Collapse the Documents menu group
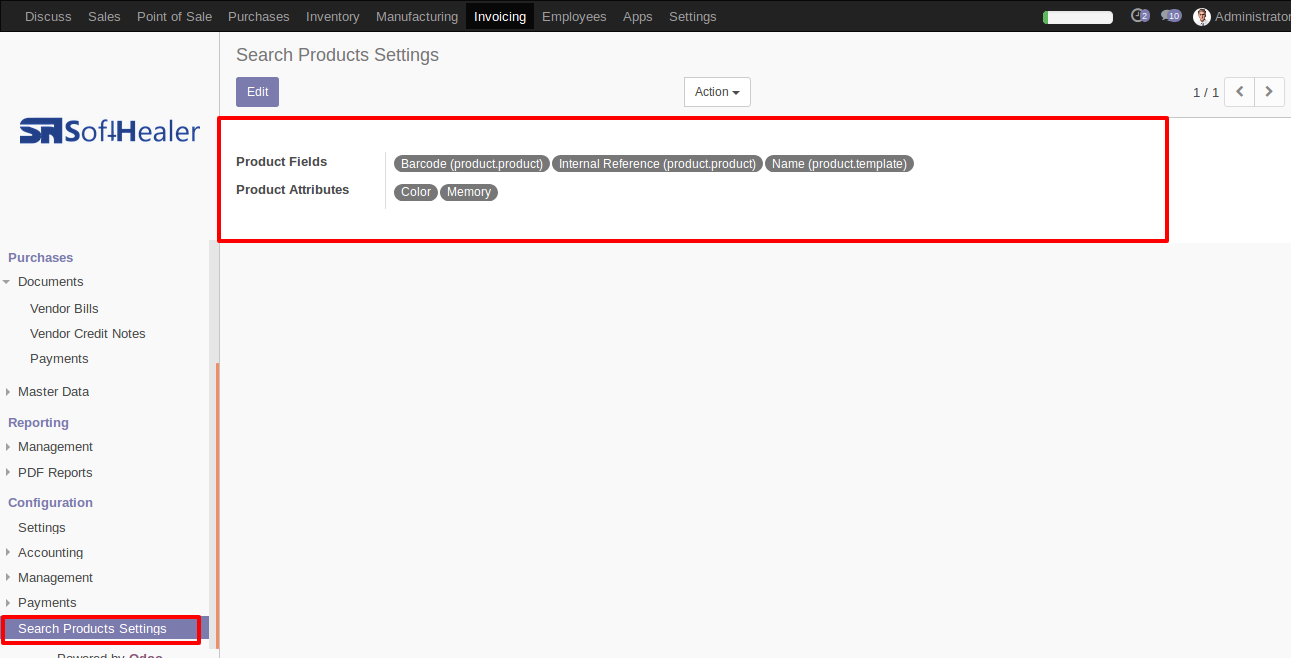1291x658 pixels. 50,282
